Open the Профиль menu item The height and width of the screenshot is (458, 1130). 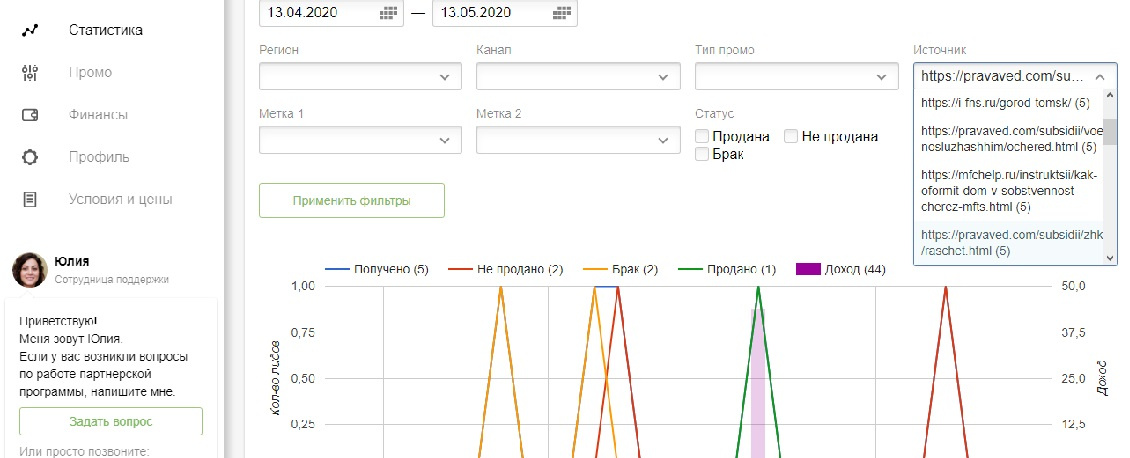pyautogui.click(x=99, y=157)
